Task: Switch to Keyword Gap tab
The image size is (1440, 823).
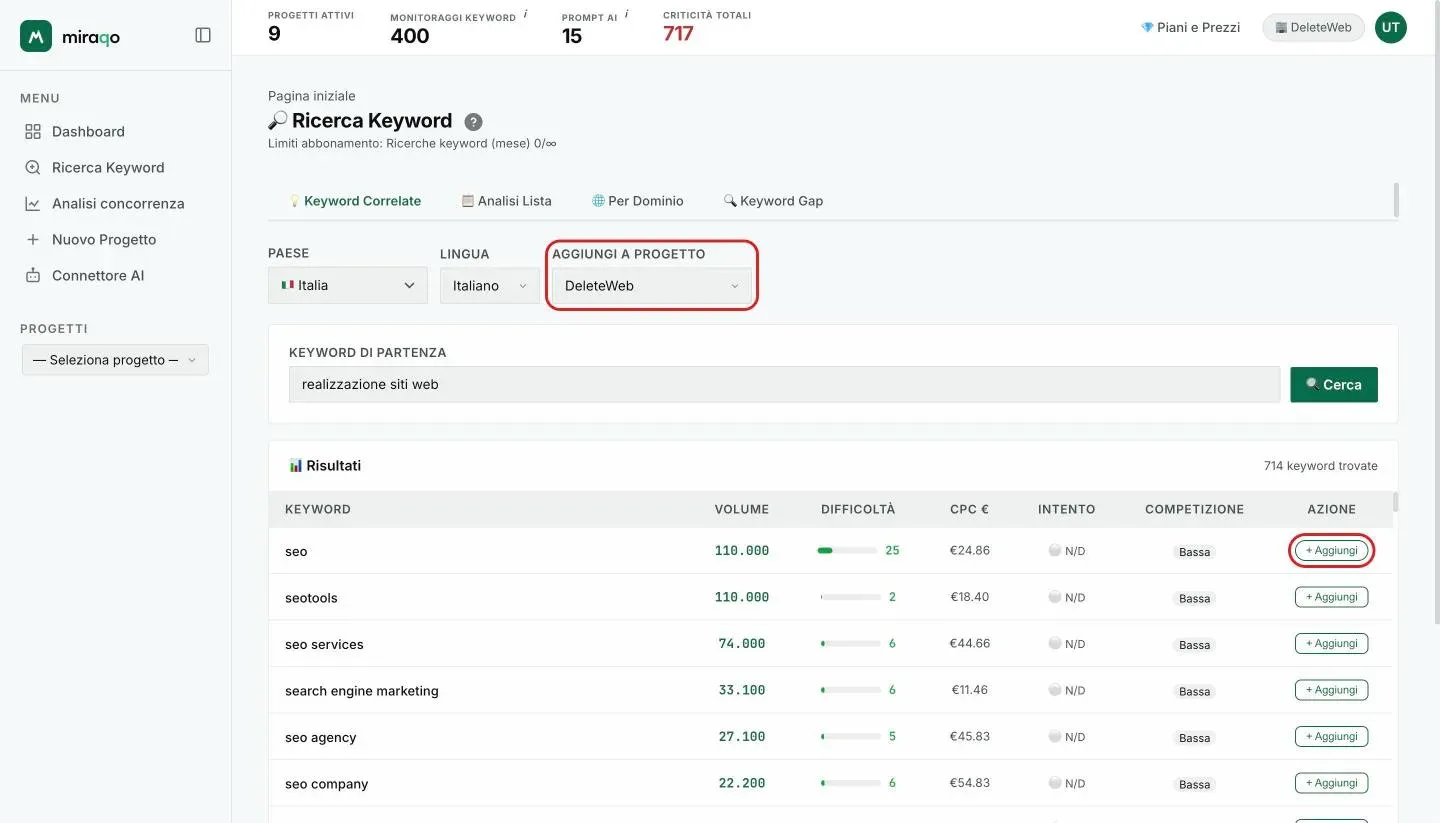Action: pyautogui.click(x=773, y=201)
